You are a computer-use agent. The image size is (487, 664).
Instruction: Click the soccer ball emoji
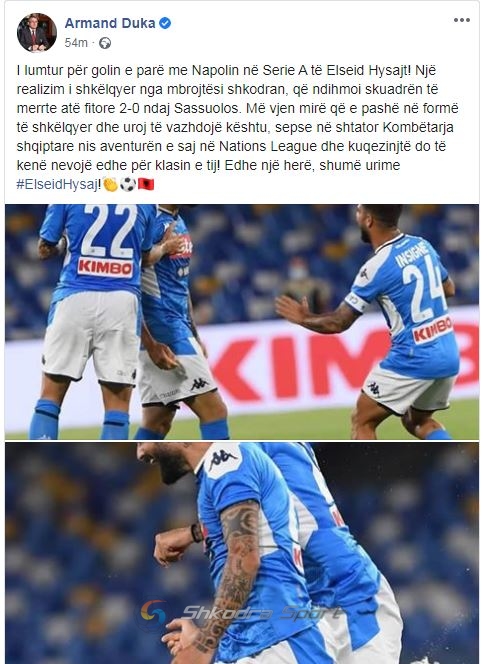click(x=128, y=185)
